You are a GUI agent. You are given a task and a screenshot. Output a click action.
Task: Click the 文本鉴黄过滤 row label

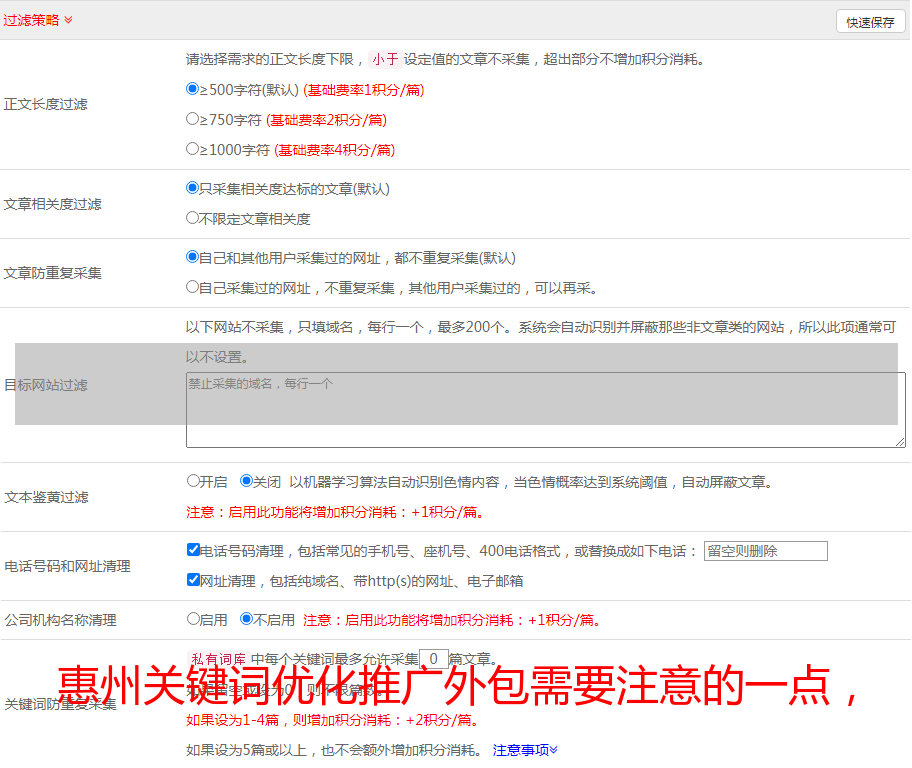(x=47, y=497)
